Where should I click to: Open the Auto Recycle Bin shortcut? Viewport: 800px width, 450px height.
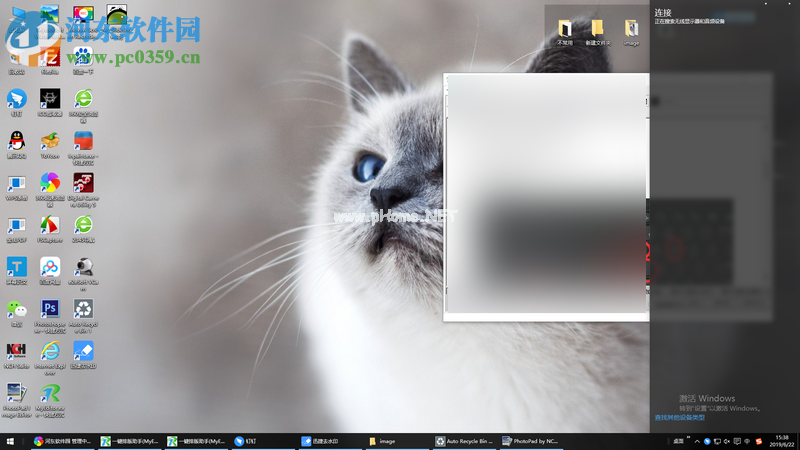coord(83,316)
